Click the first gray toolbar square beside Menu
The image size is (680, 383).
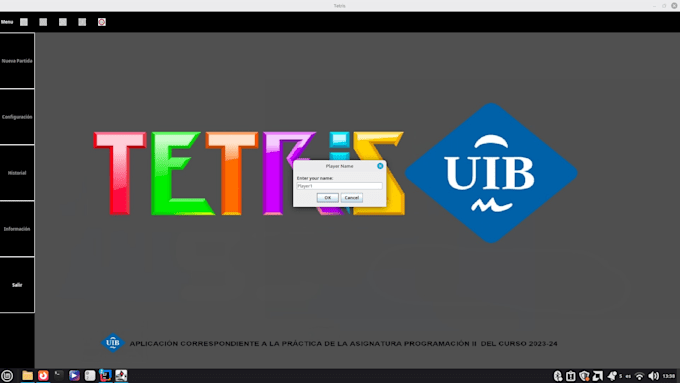tap(24, 22)
